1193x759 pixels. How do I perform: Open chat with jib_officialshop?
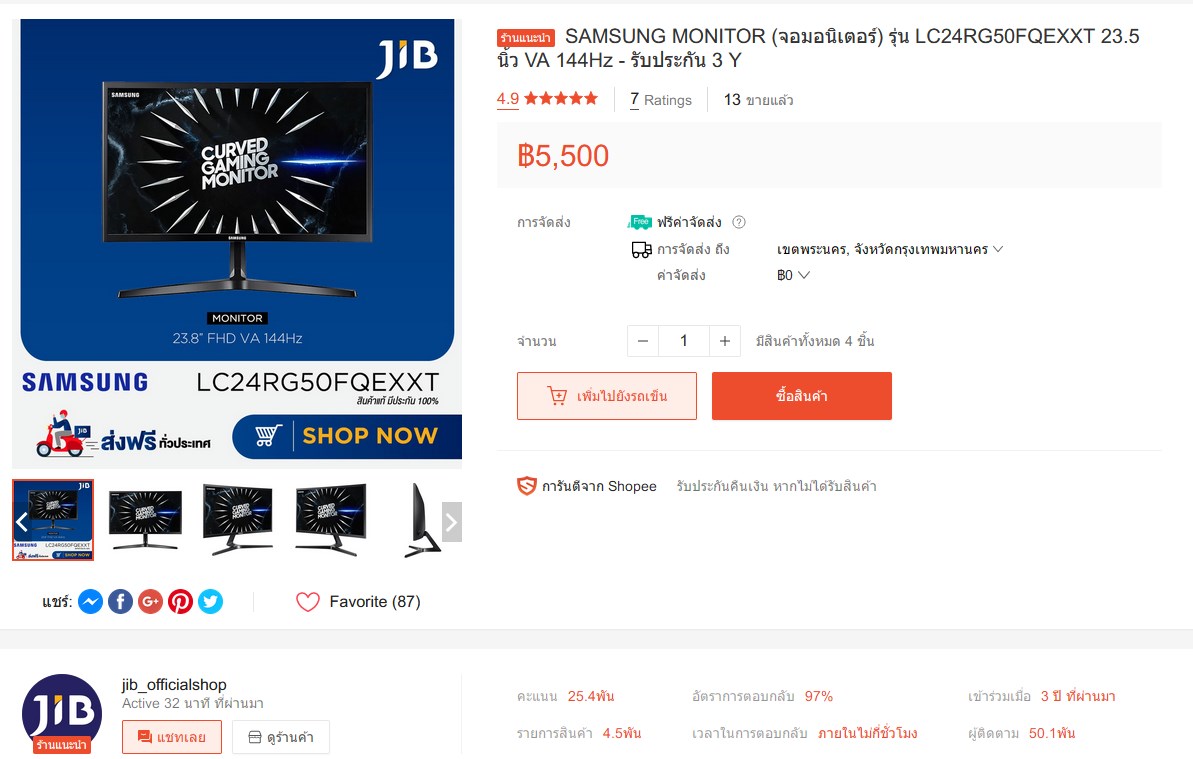(x=172, y=737)
